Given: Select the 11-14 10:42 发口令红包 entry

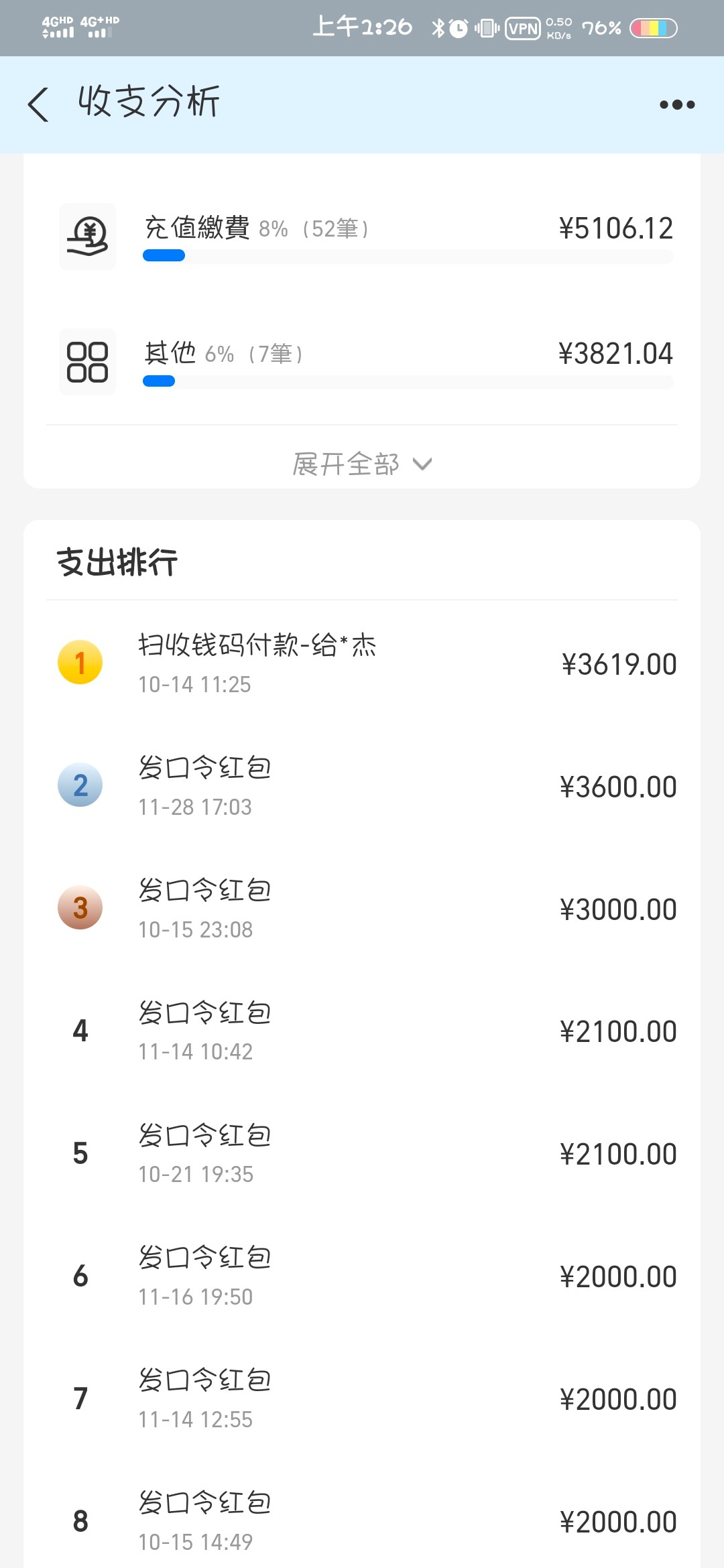Looking at the screenshot, I should tap(362, 1031).
